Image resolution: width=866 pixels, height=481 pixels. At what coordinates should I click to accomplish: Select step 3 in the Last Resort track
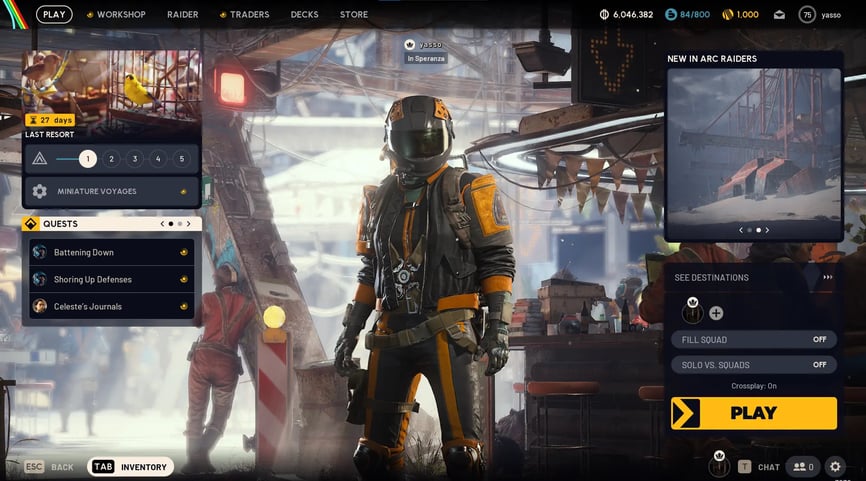pyautogui.click(x=134, y=159)
